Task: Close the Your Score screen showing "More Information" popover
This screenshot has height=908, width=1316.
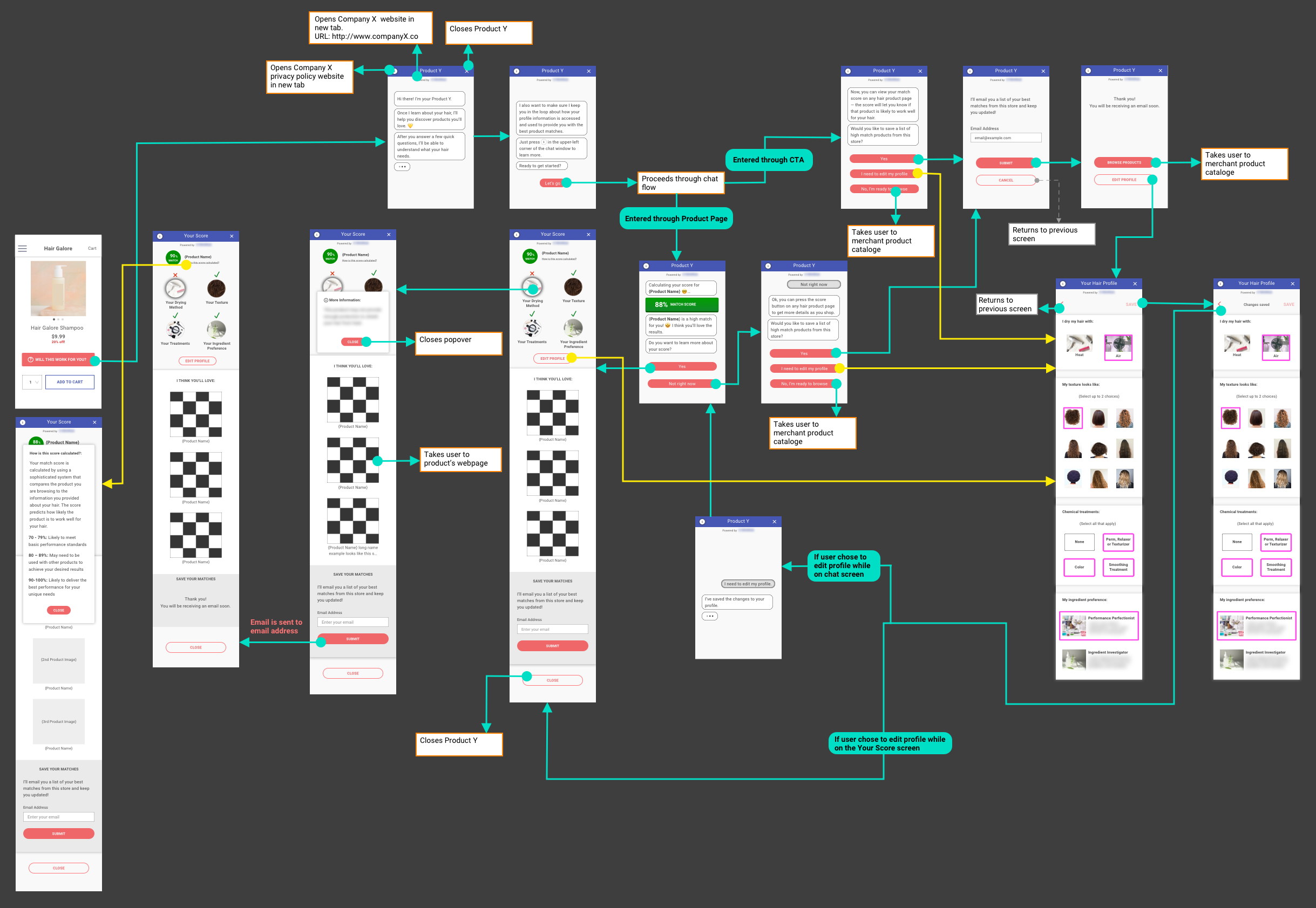Action: (389, 234)
